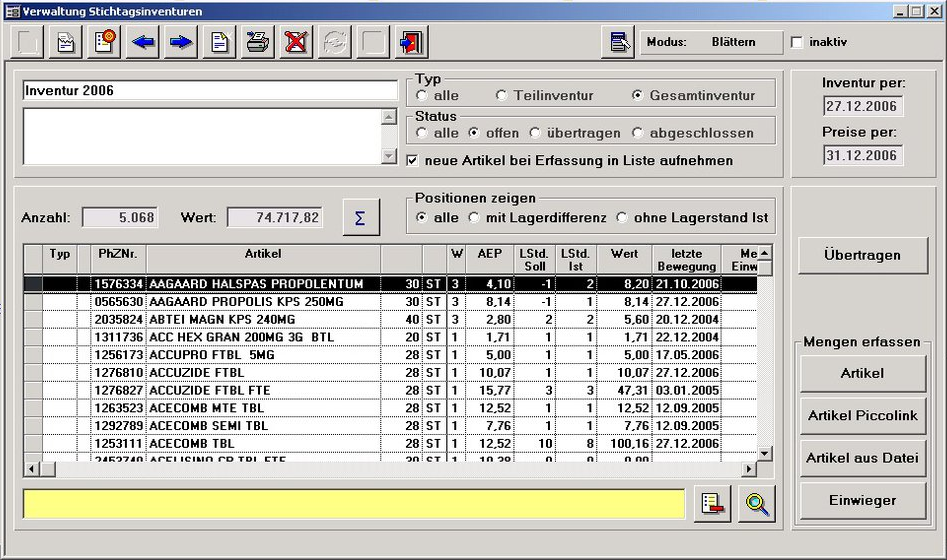Click the Übertragen button
This screenshot has width=947, height=560.
click(863, 255)
